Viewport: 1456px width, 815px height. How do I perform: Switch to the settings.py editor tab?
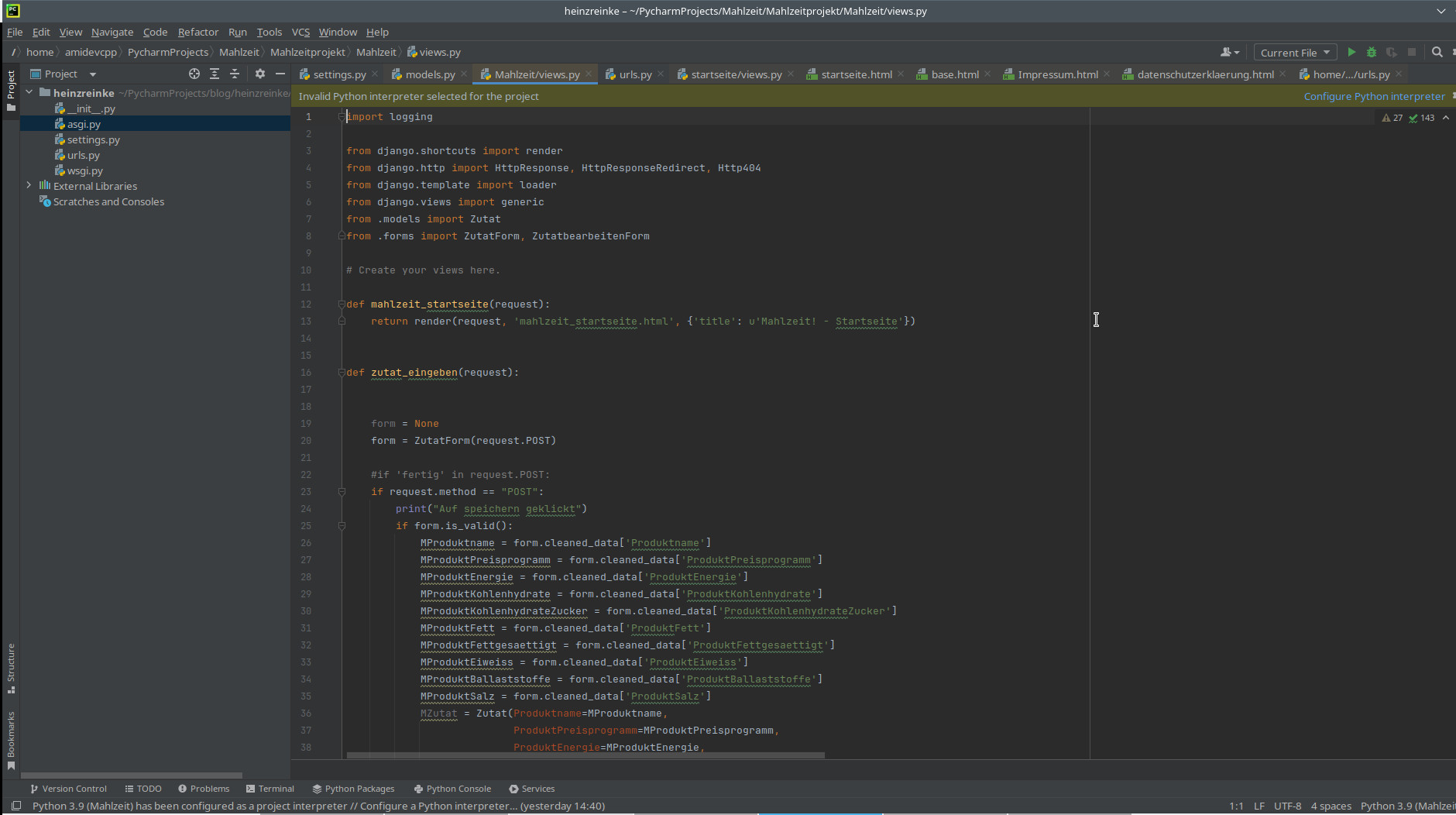point(339,74)
